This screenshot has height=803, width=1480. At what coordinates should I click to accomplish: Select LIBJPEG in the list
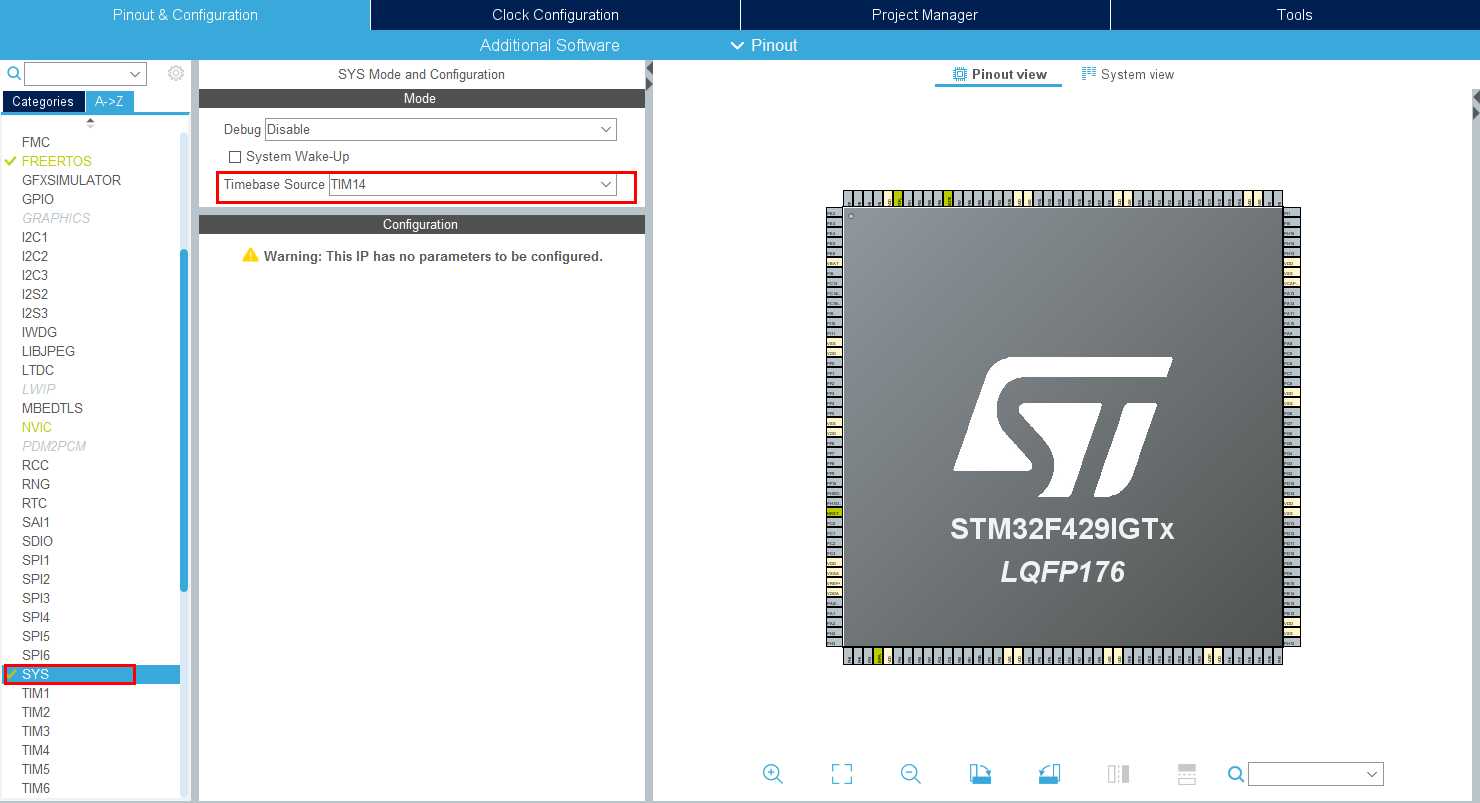click(48, 351)
